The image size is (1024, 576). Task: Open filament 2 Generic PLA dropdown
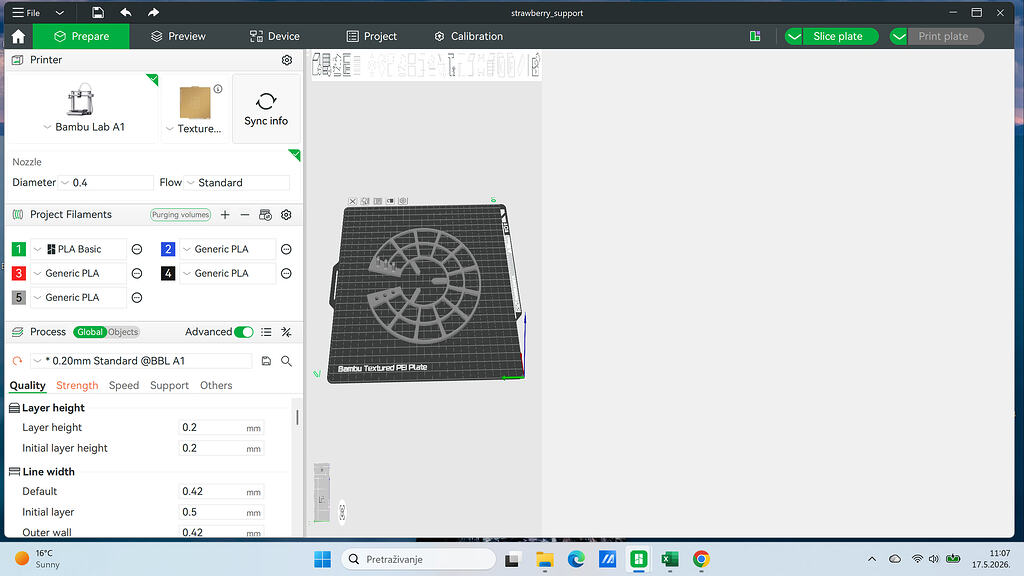click(x=227, y=249)
